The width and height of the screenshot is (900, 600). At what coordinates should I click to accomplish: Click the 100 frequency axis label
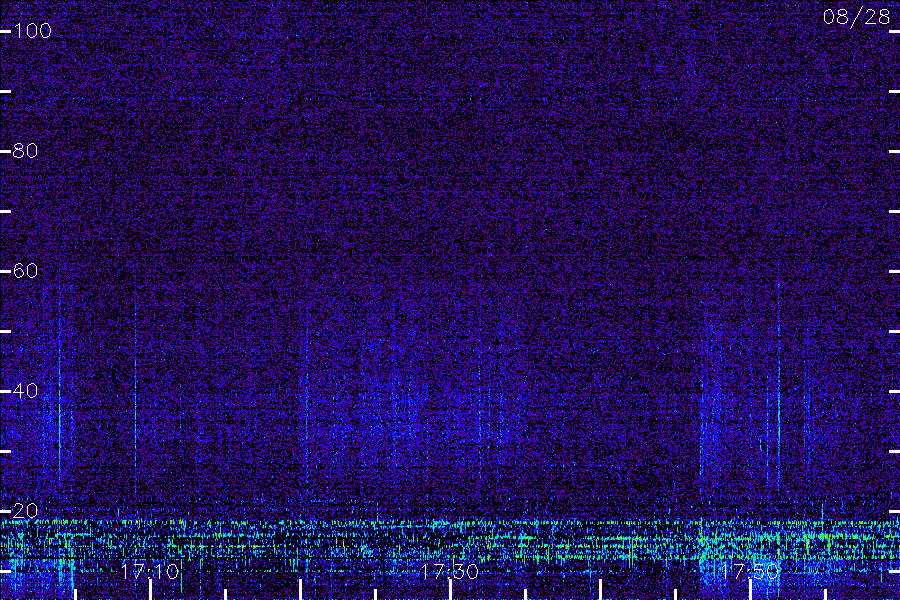tap(32, 31)
